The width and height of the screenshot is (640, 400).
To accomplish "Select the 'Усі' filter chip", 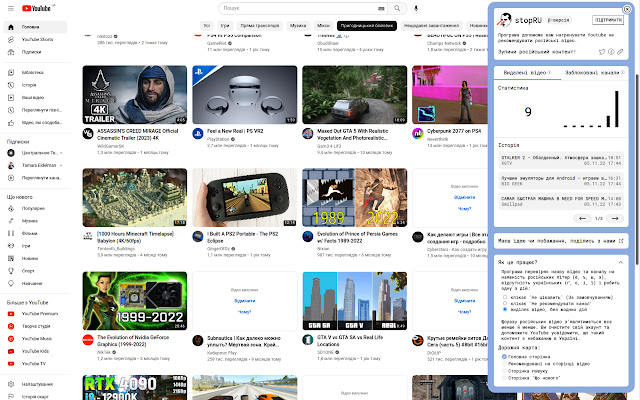I will click(207, 26).
